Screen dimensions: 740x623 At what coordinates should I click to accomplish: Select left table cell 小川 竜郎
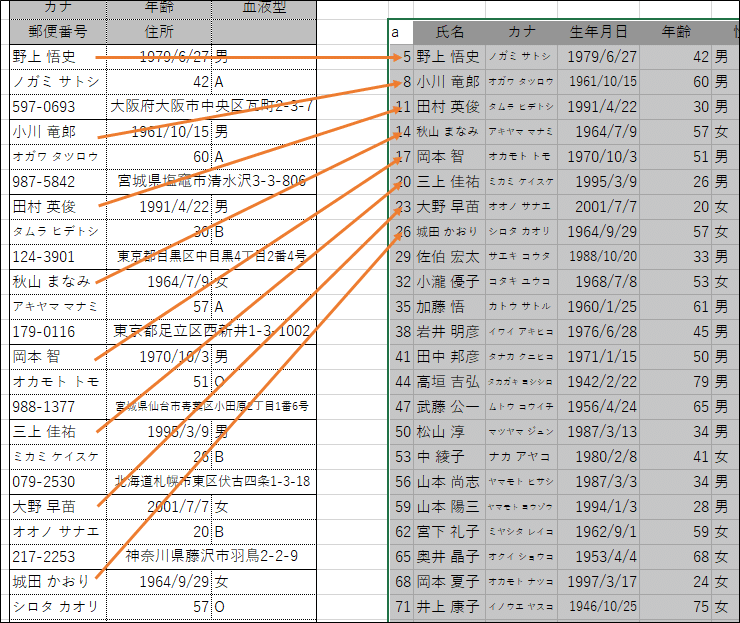58,132
